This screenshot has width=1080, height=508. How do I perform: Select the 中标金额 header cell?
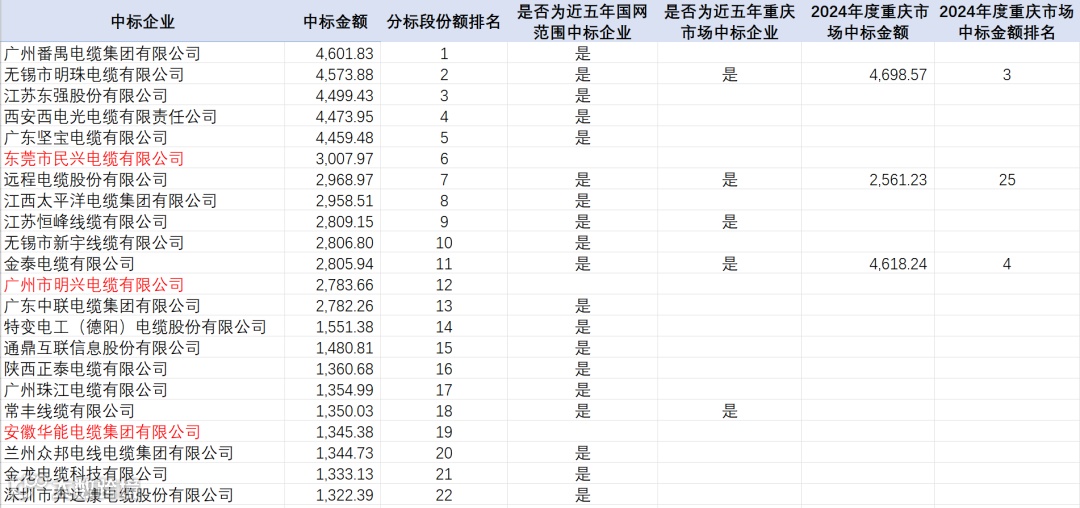point(333,21)
